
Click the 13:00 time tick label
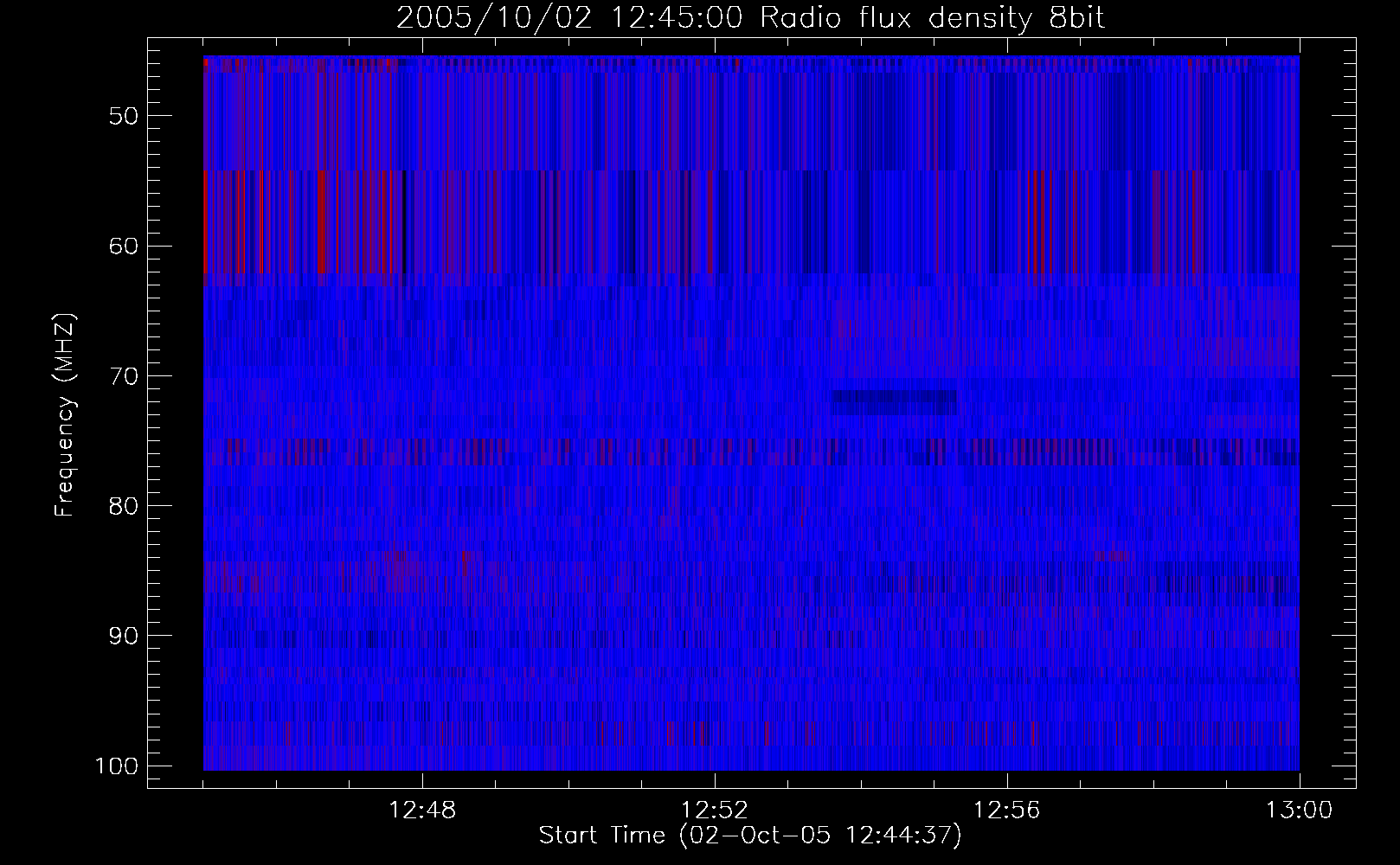pos(1300,811)
